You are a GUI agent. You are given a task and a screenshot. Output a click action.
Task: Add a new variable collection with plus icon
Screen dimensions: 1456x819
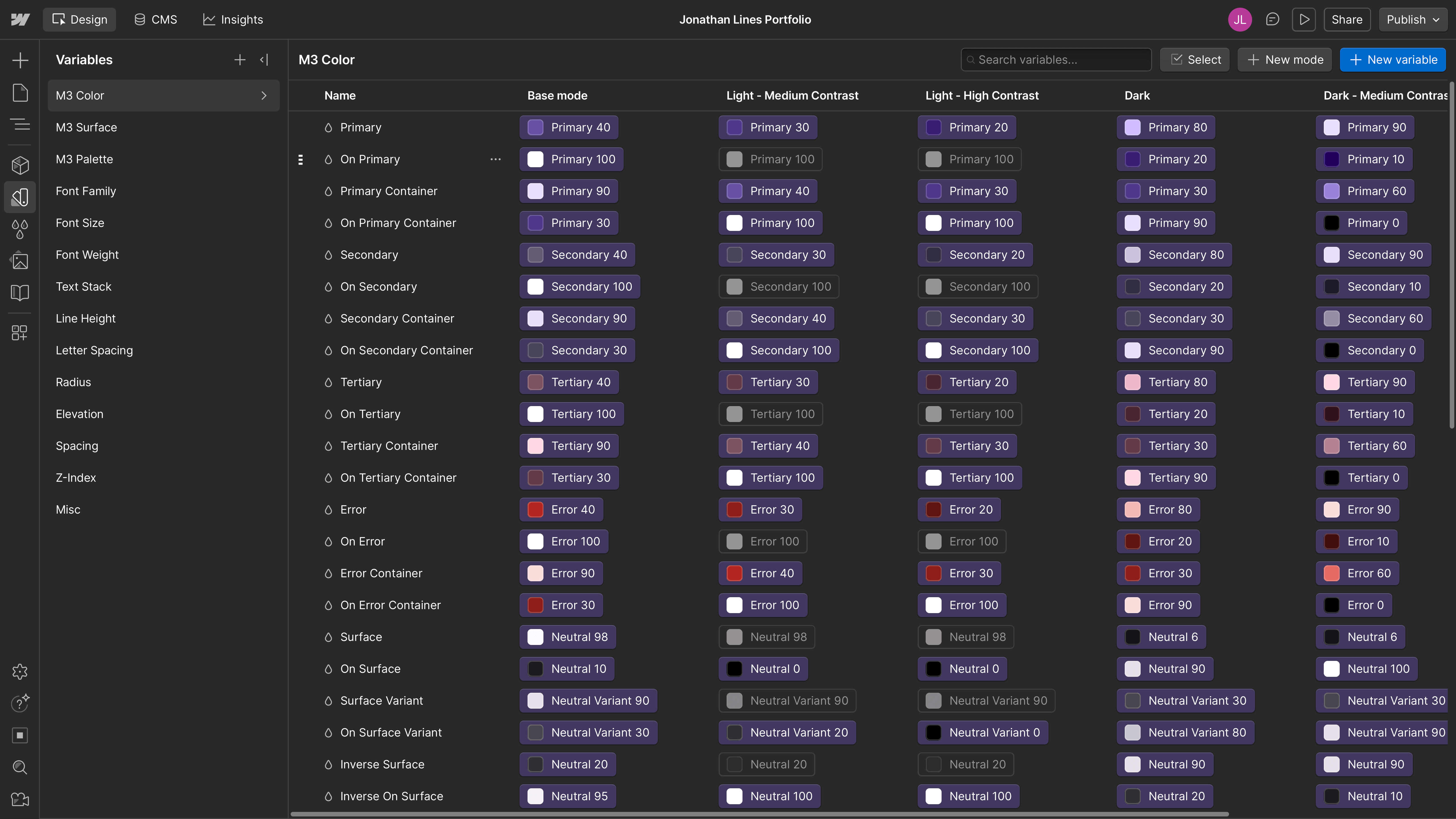240,59
